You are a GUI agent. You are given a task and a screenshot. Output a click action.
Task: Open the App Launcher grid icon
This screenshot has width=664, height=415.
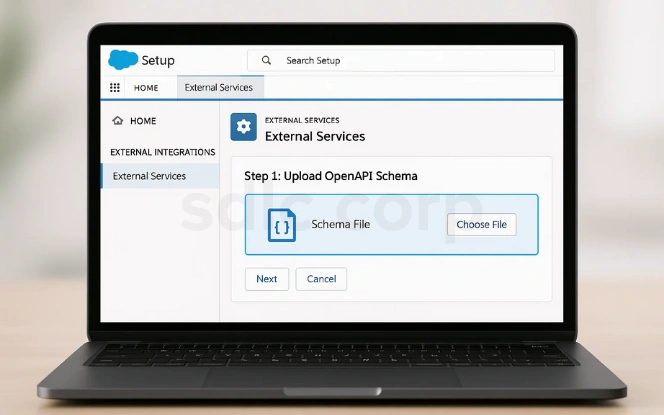click(115, 88)
